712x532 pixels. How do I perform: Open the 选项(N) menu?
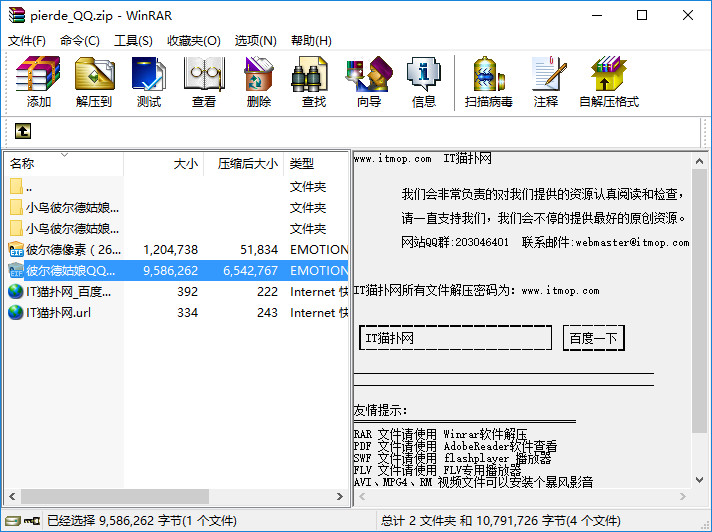tap(256, 41)
